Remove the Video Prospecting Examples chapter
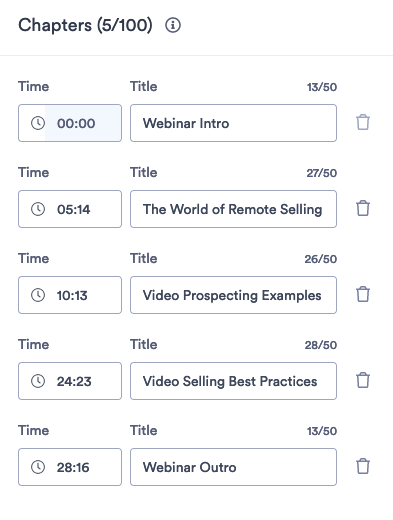This screenshot has height=520, width=393. (363, 294)
